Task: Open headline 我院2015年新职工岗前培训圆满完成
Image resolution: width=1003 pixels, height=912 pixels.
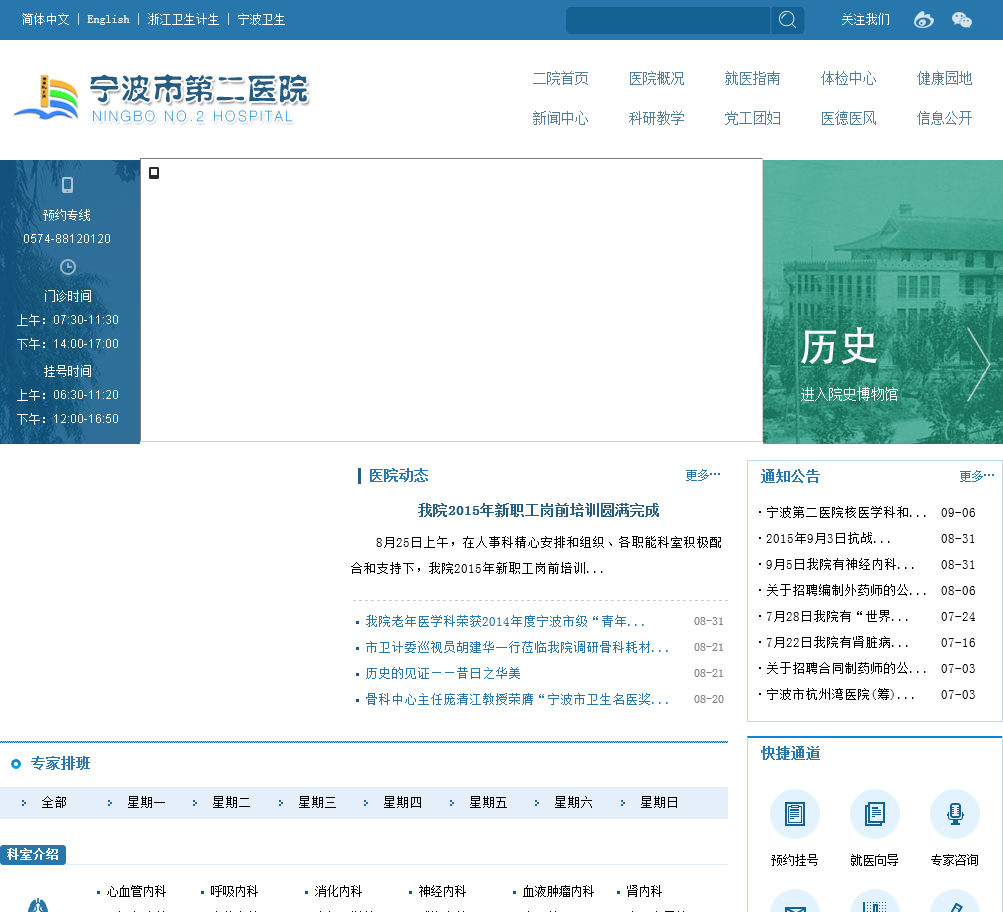Action: pyautogui.click(x=538, y=510)
